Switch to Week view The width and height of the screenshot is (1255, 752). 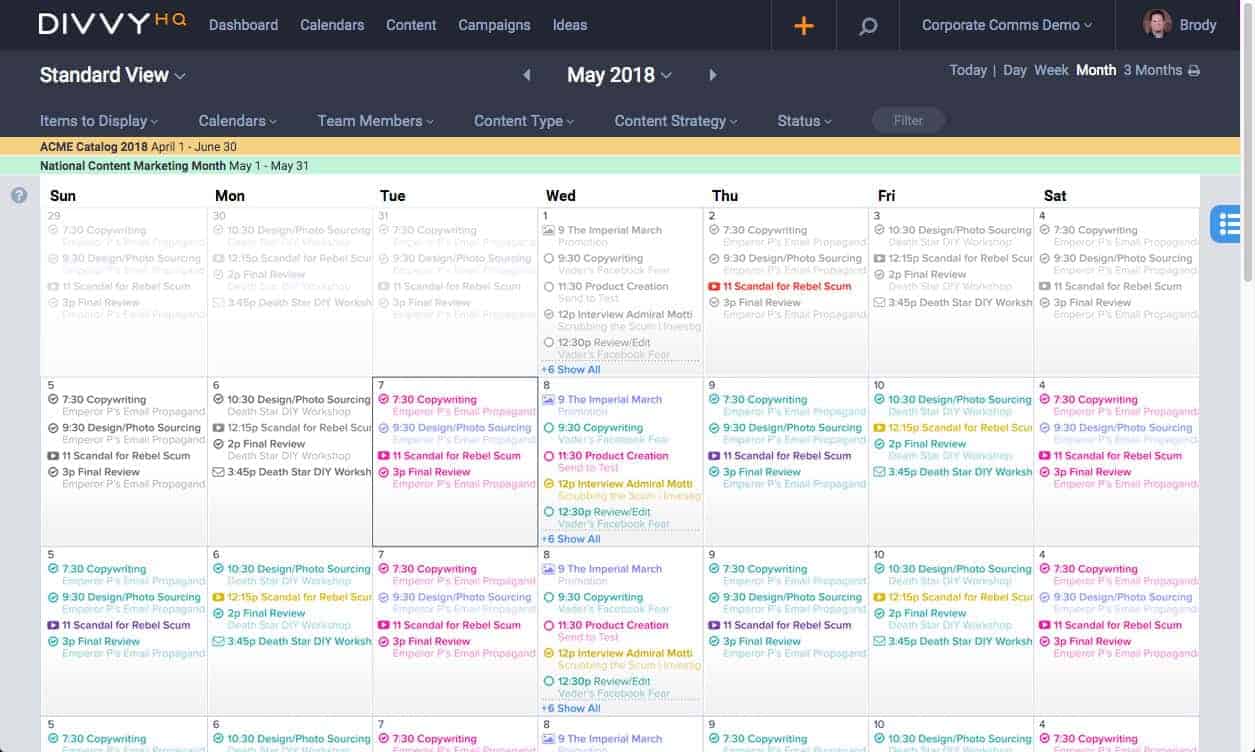coord(1051,70)
